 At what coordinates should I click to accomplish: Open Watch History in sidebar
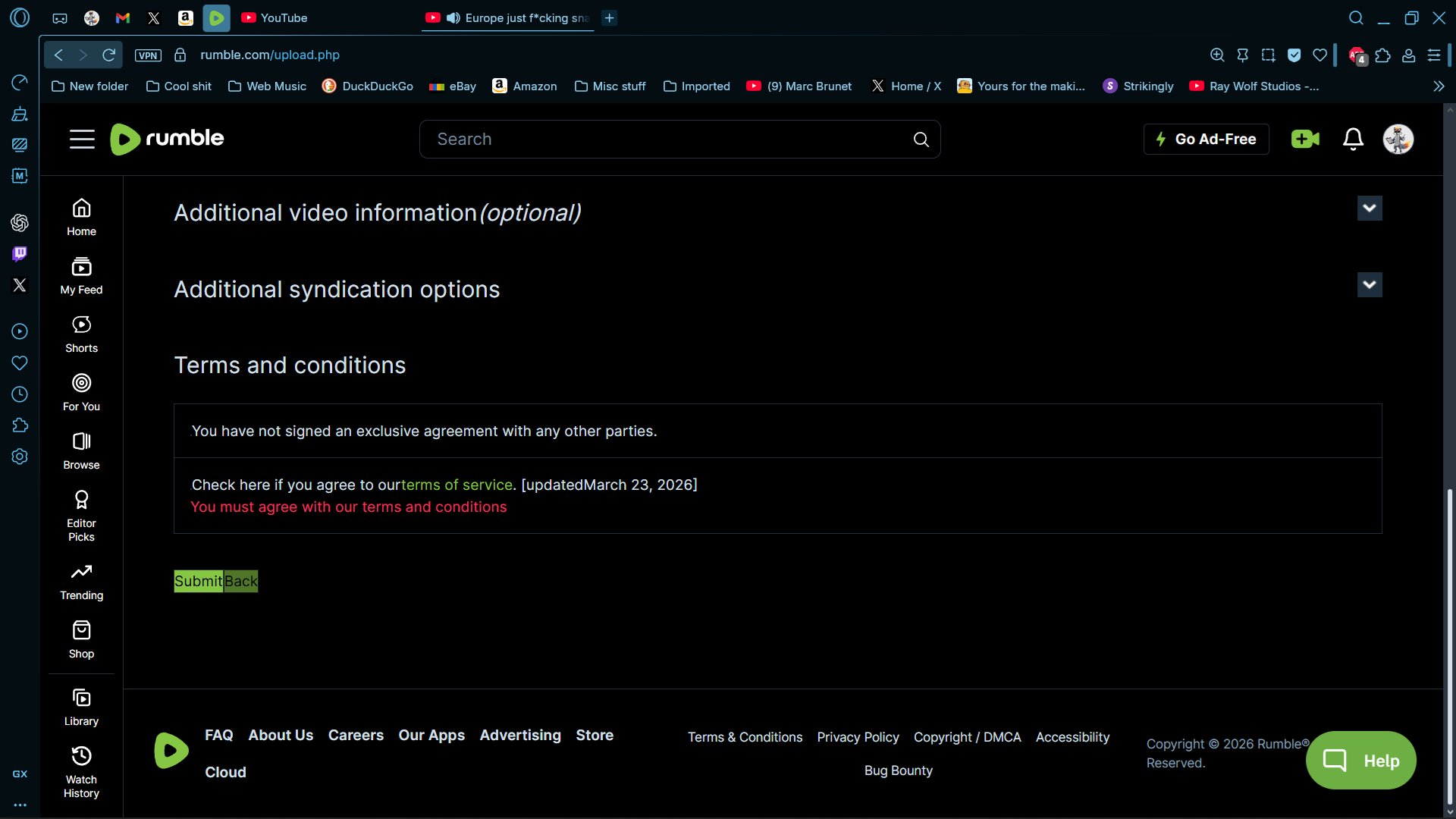click(81, 772)
